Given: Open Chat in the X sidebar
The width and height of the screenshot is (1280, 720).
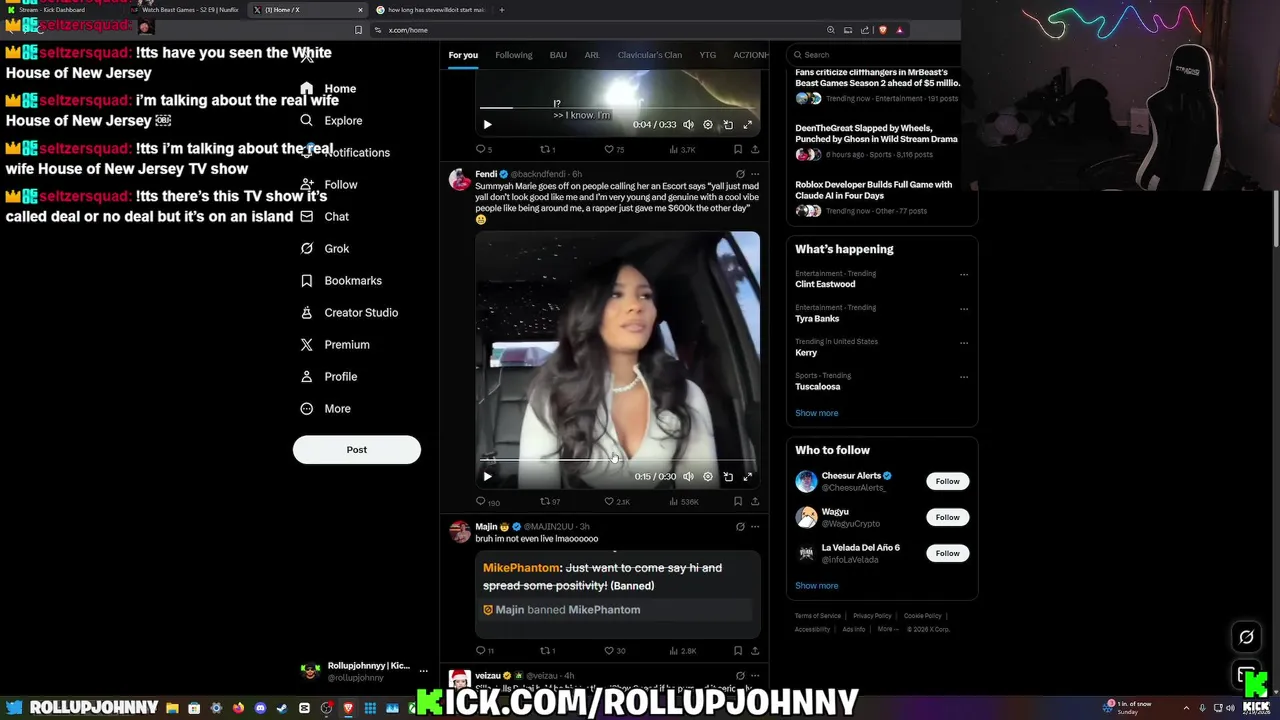Looking at the screenshot, I should click(325, 217).
